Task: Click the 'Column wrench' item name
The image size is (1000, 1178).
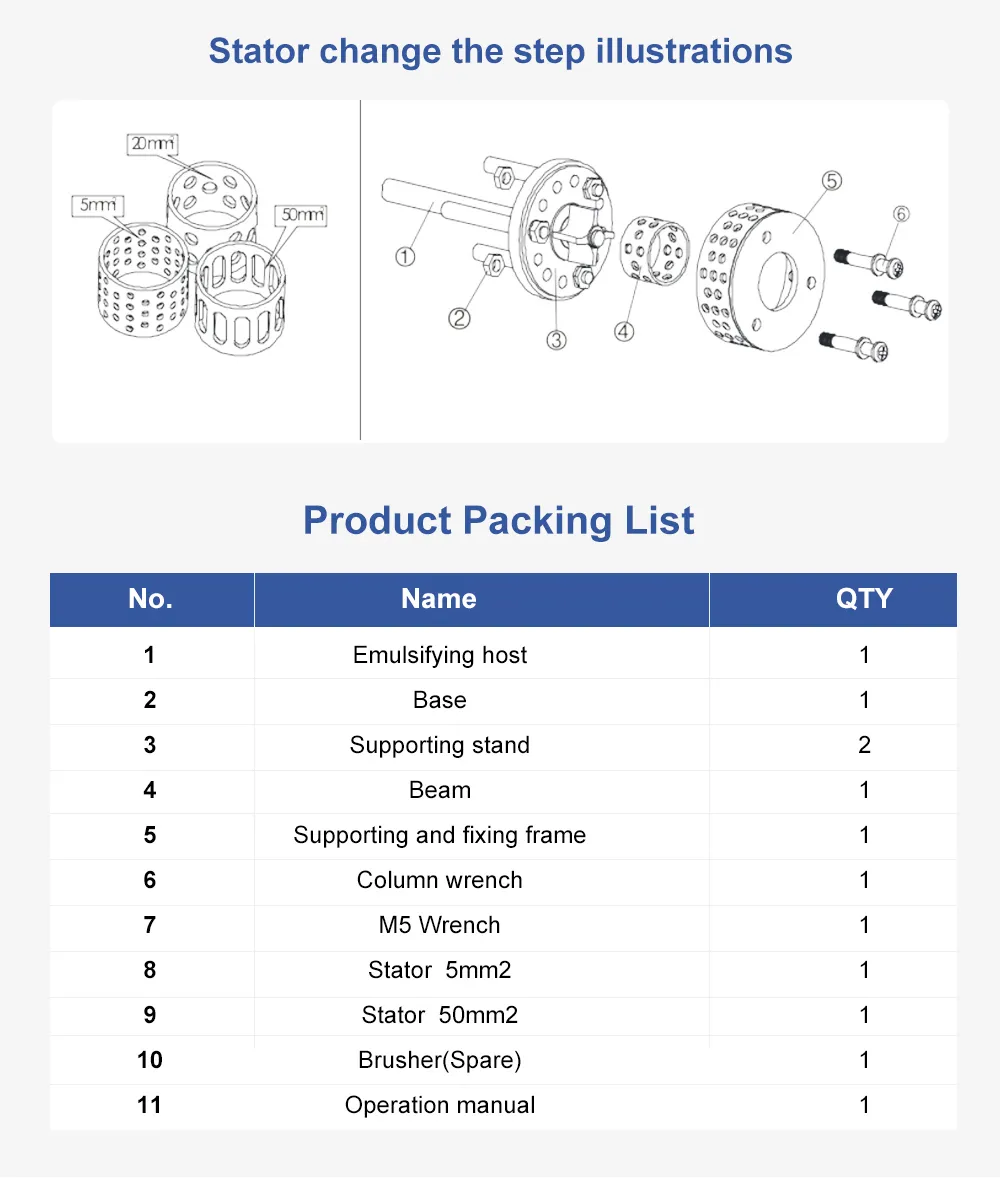Action: tap(440, 880)
